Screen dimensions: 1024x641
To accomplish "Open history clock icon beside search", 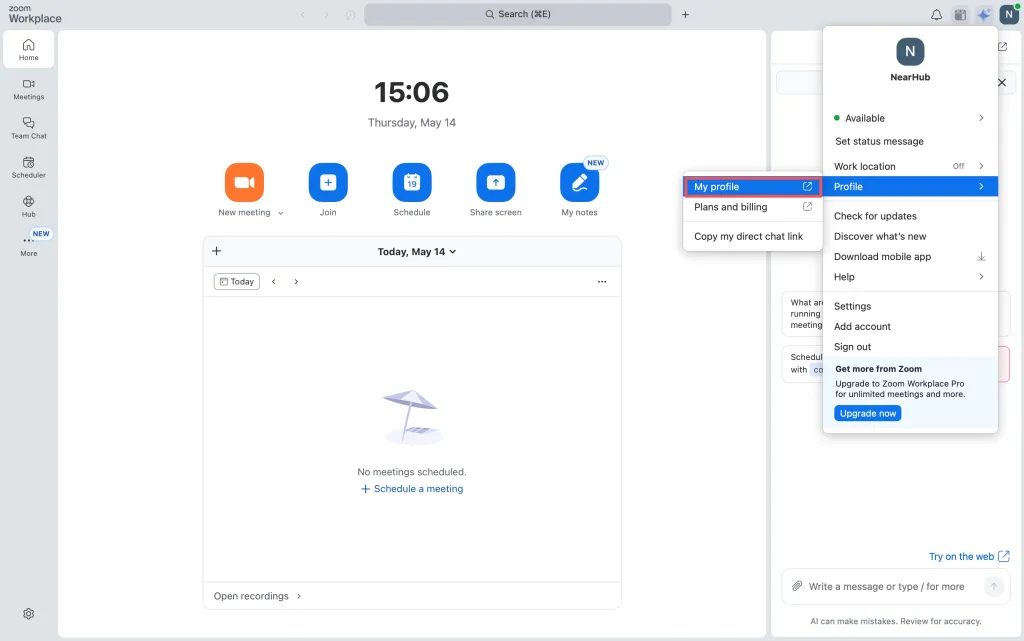I will 350,14.
